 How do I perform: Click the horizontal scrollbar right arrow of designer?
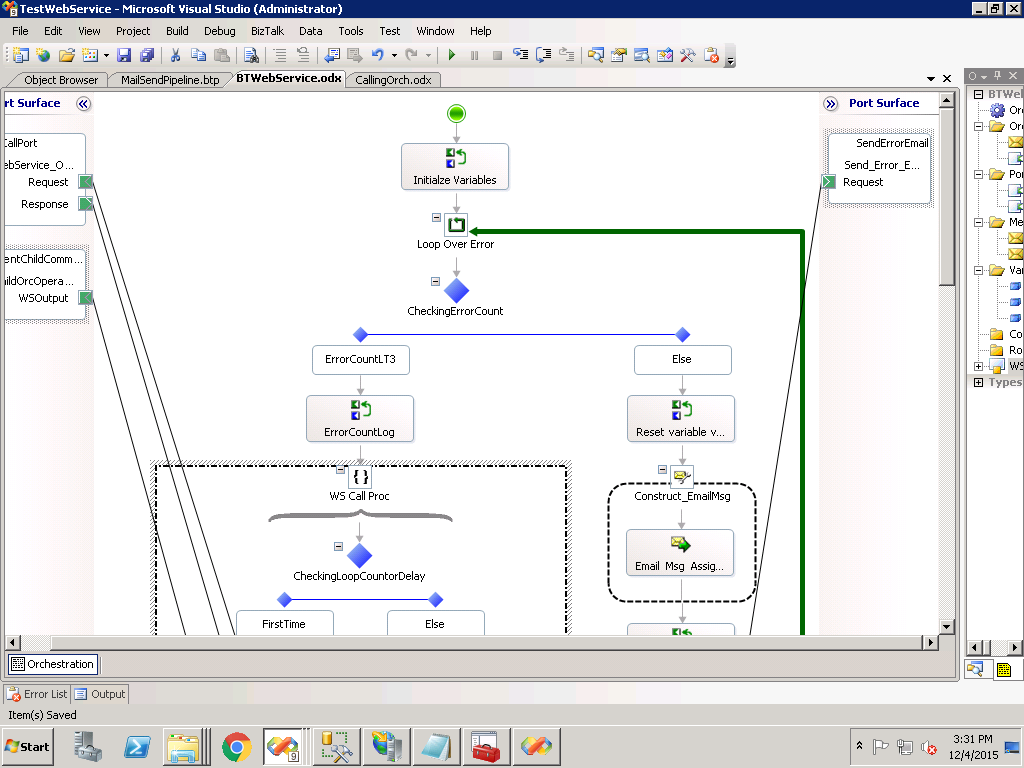click(931, 643)
